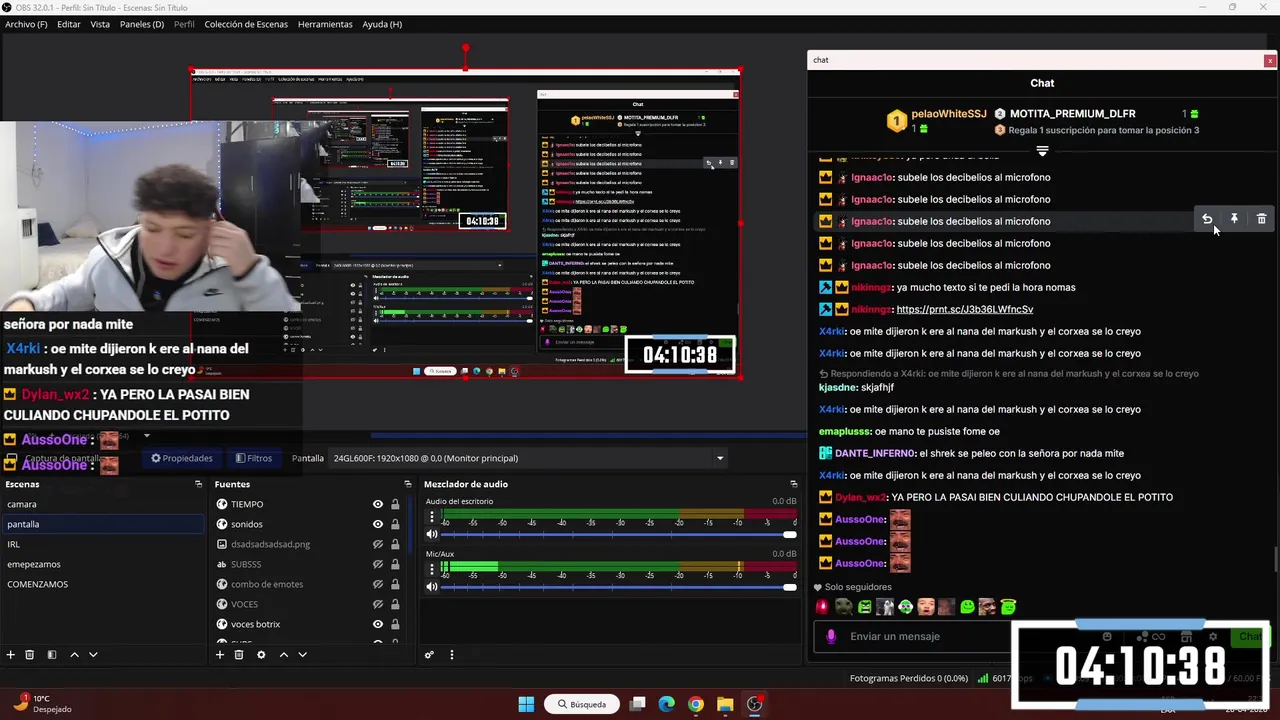Toggle lock on sonidos source

click(x=395, y=524)
